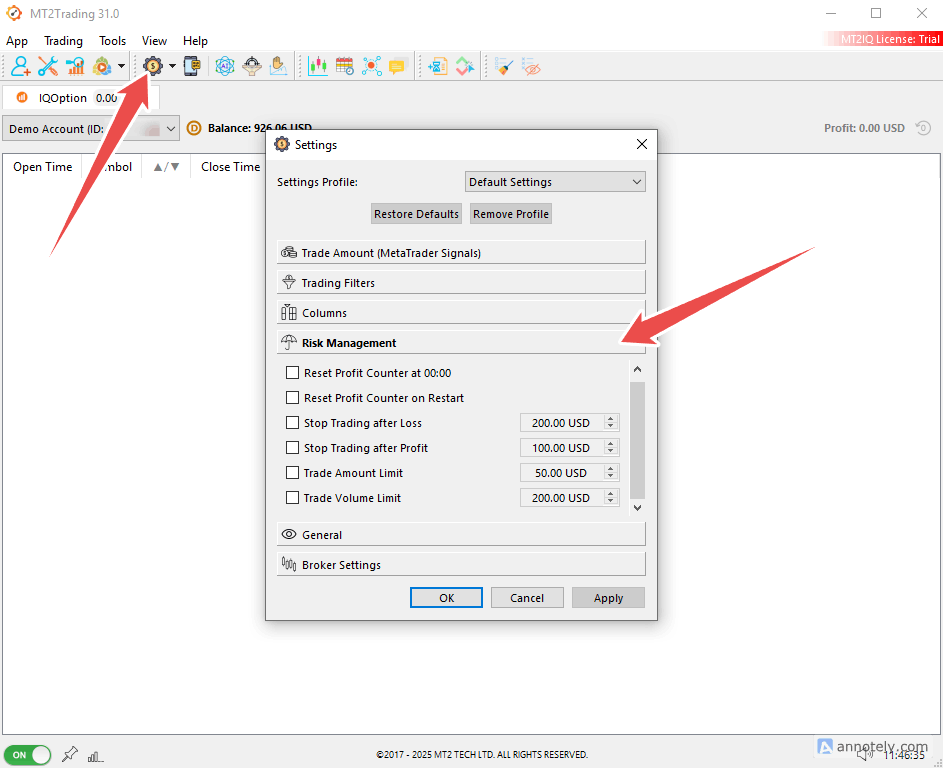The width and height of the screenshot is (943, 768).
Task: Close the Settings dialog
Action: (642, 144)
